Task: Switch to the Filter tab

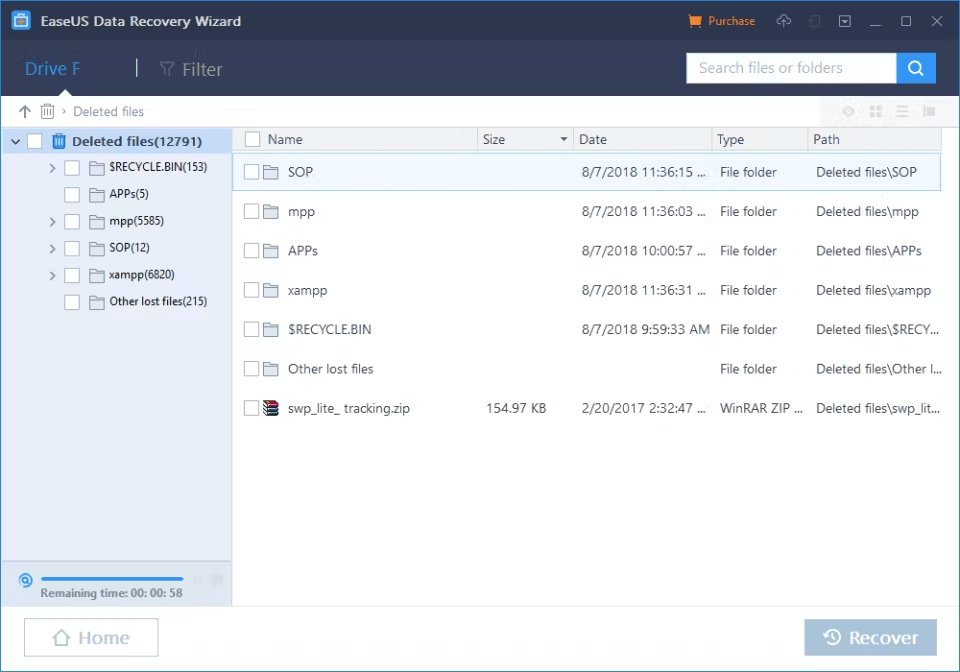Action: (190, 68)
